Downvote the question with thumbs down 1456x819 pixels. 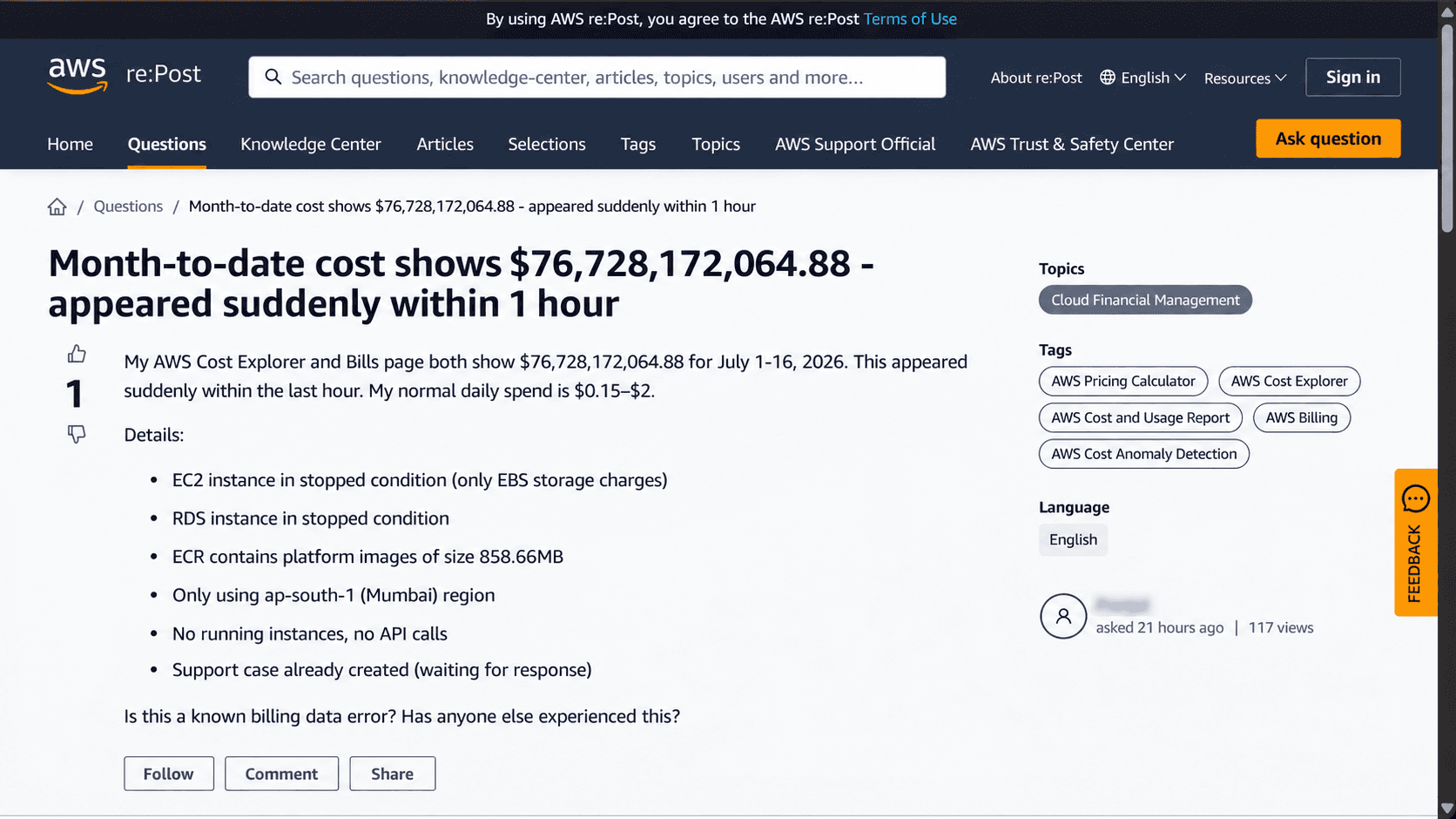(x=77, y=434)
